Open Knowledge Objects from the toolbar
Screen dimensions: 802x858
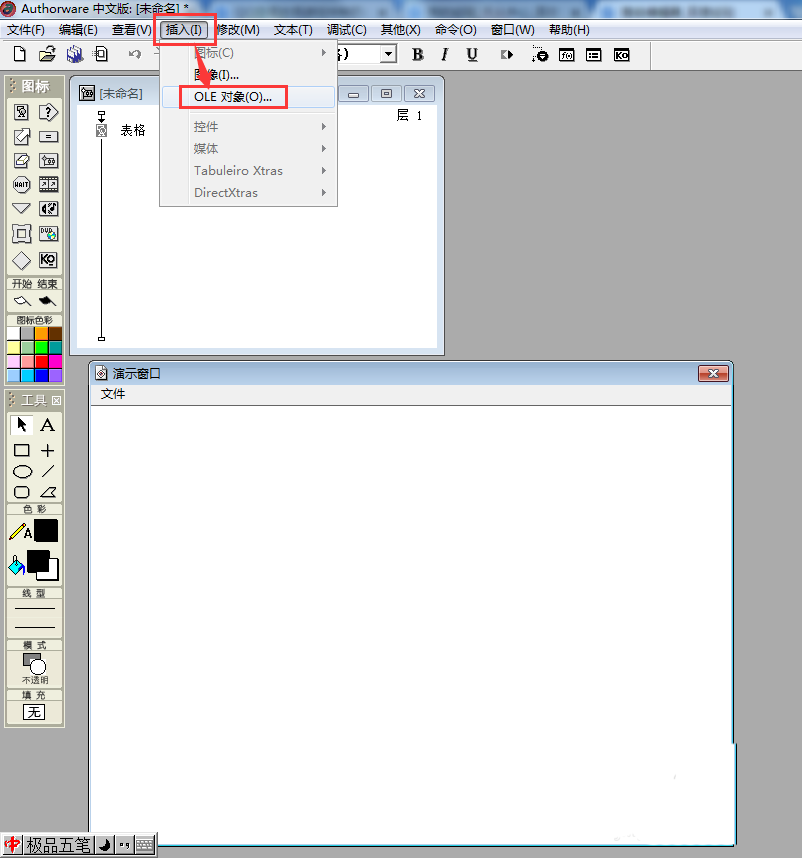pyautogui.click(x=621, y=55)
